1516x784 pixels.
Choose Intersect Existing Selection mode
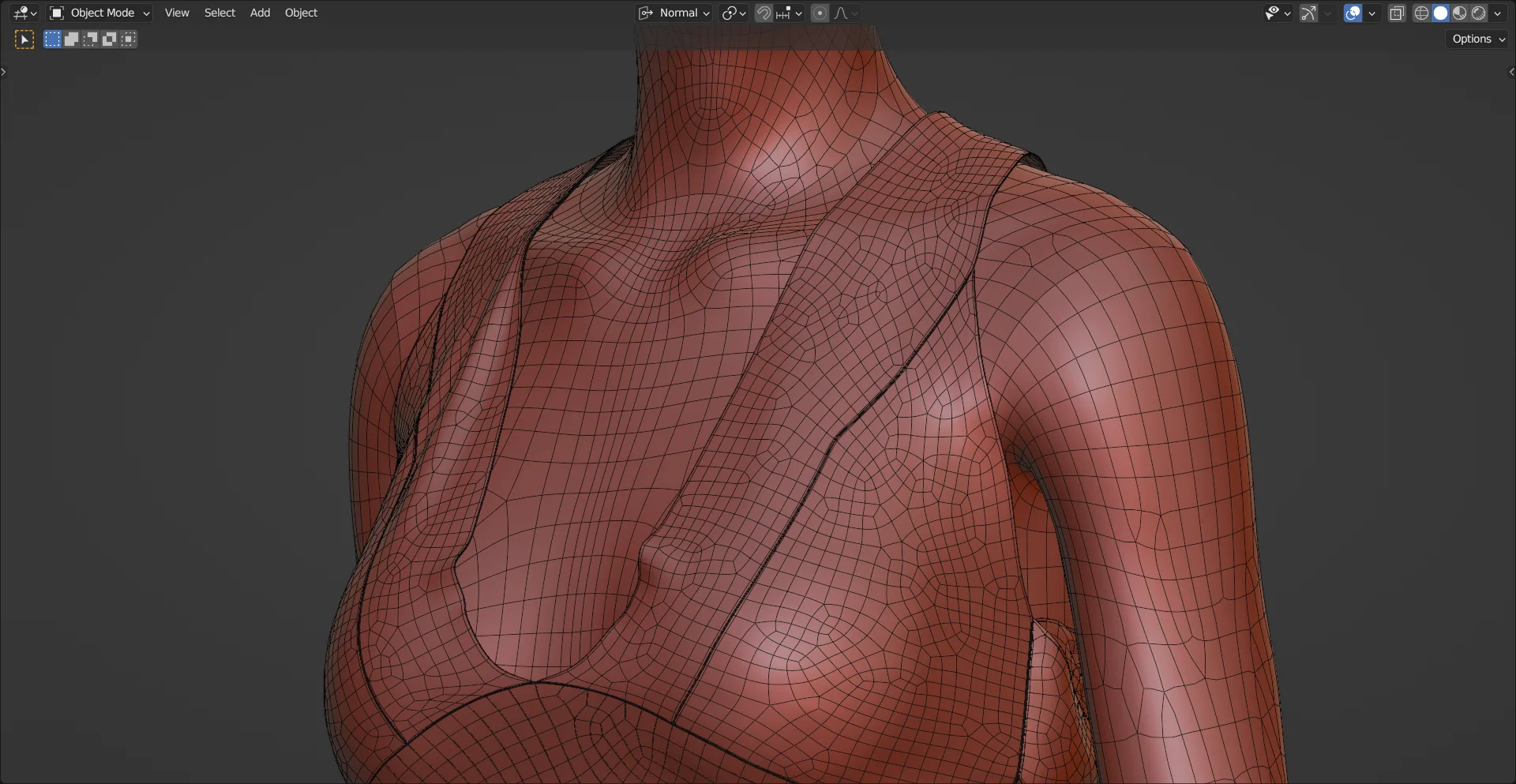[x=128, y=39]
